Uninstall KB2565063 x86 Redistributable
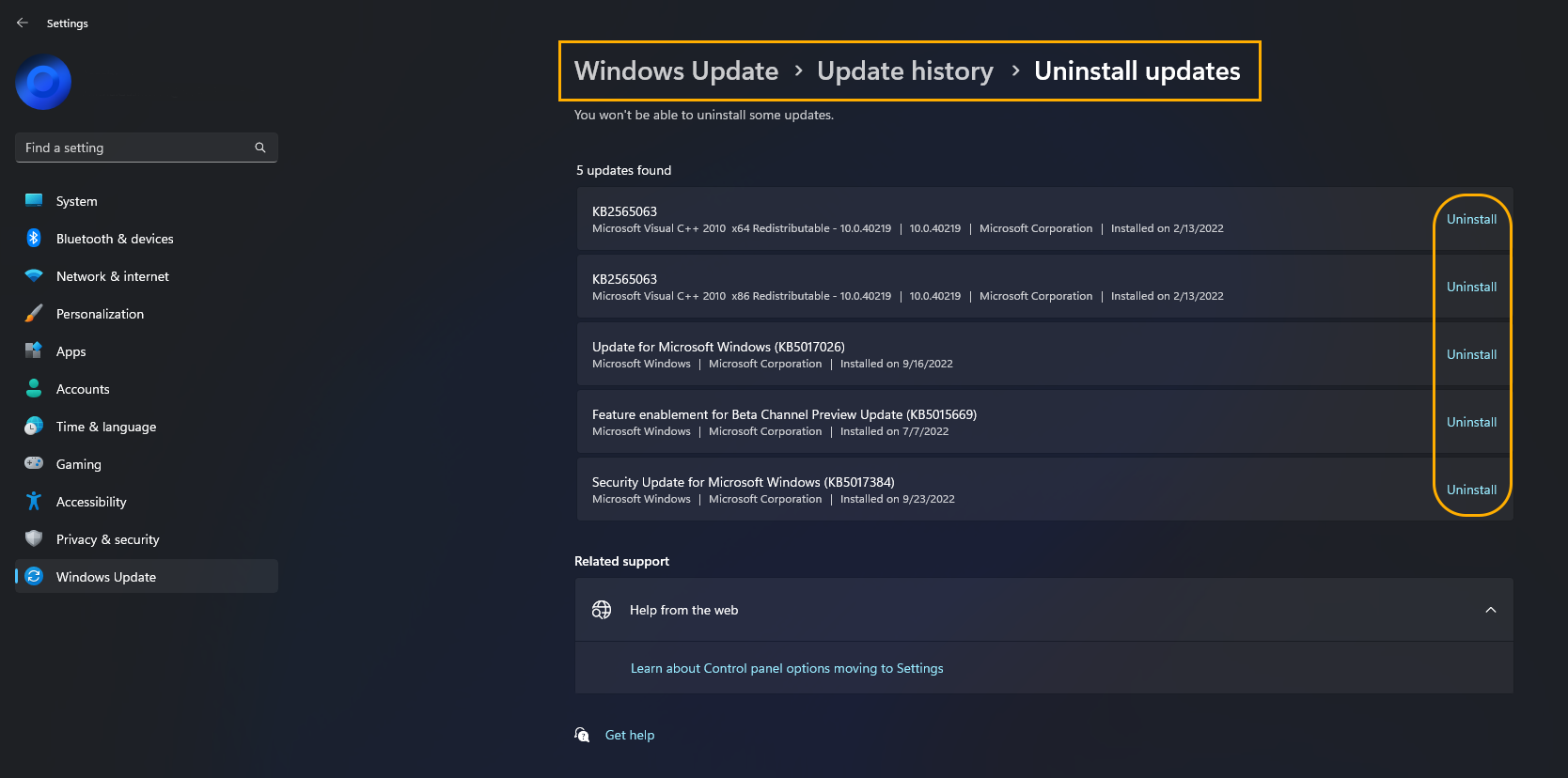Screen dimensions: 1568x778 pos(1471,287)
